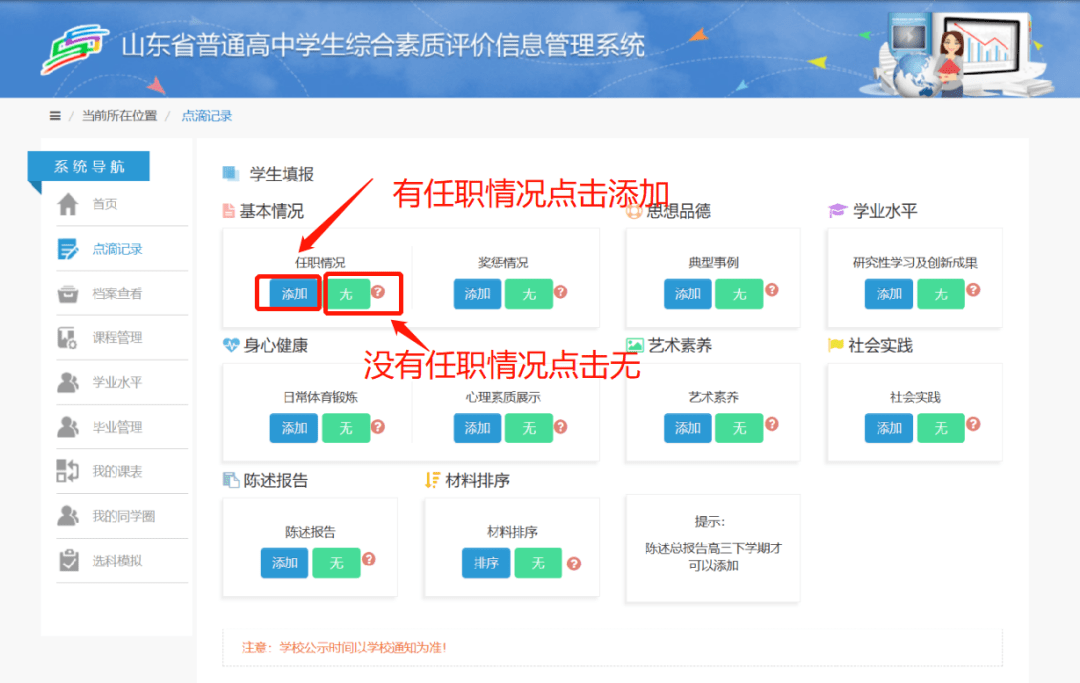The image size is (1080, 683).
Task: Add a 研究性学习及创新成果 entry
Action: pos(889,294)
